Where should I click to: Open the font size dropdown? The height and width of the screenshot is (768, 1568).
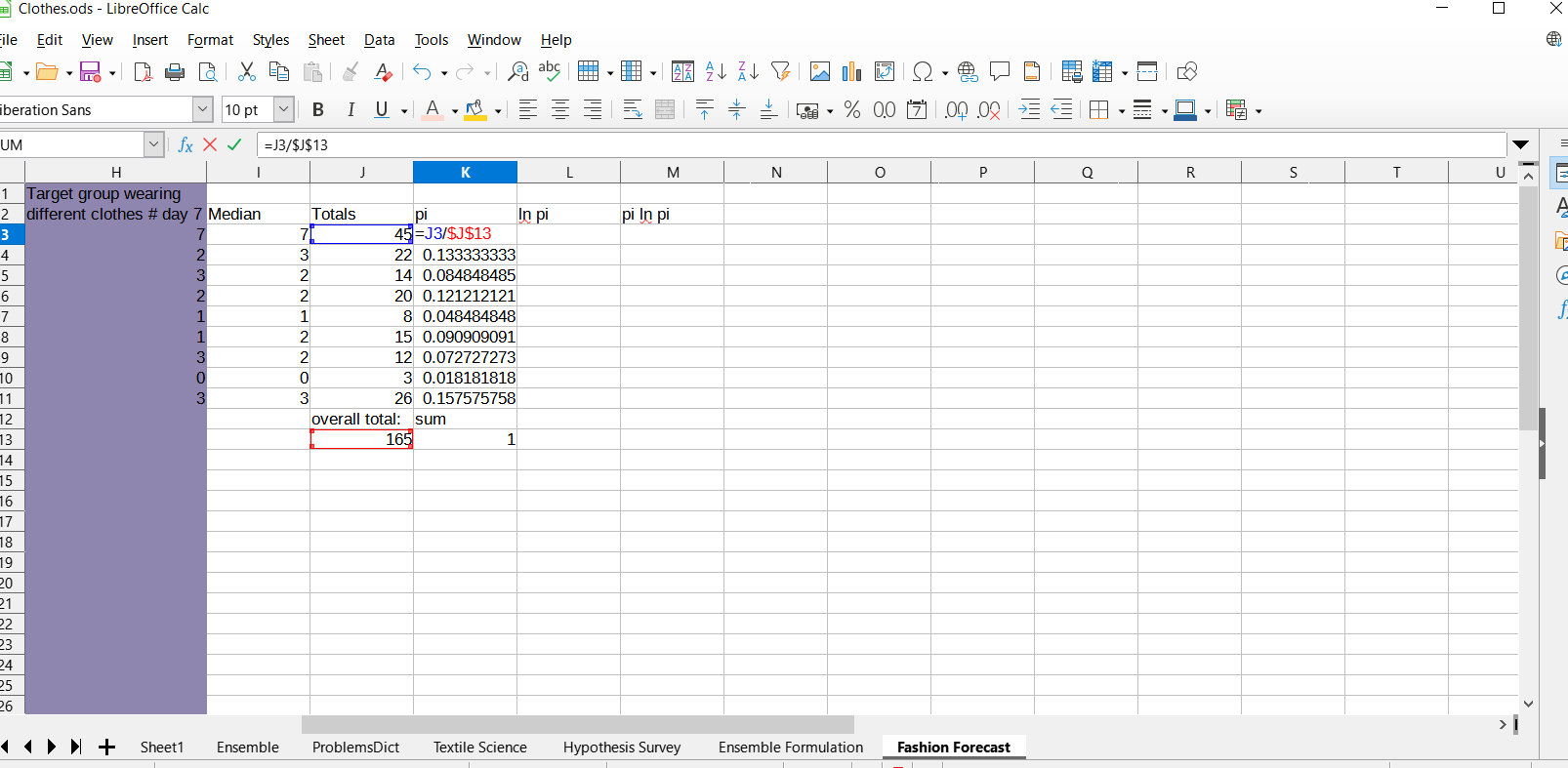pyautogui.click(x=283, y=109)
